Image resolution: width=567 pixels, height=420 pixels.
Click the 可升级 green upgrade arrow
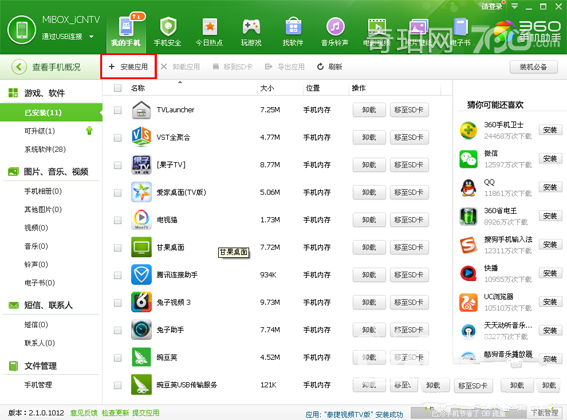click(89, 131)
